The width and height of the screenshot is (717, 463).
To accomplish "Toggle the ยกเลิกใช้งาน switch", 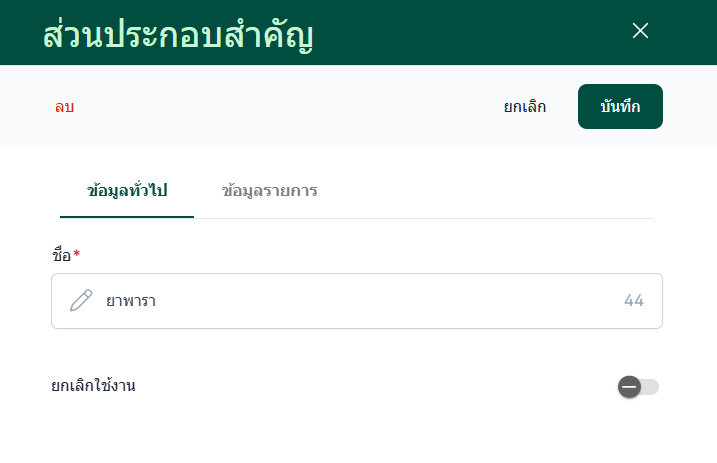I will click(638, 387).
